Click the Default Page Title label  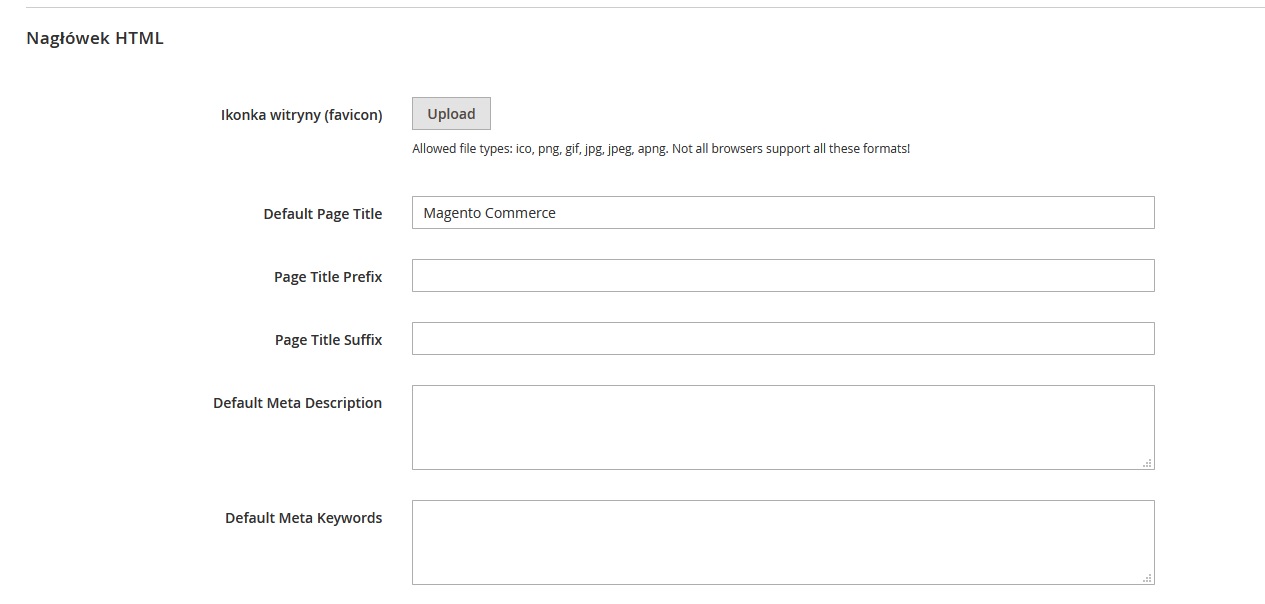tap(322, 214)
